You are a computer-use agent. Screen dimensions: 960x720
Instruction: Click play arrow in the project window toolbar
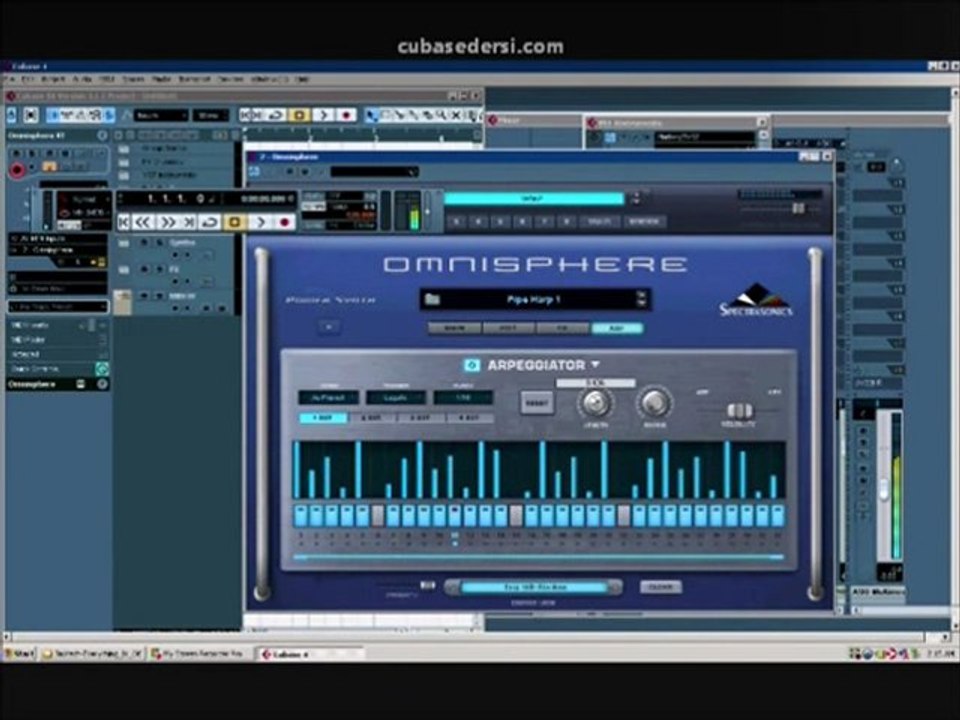click(323, 115)
